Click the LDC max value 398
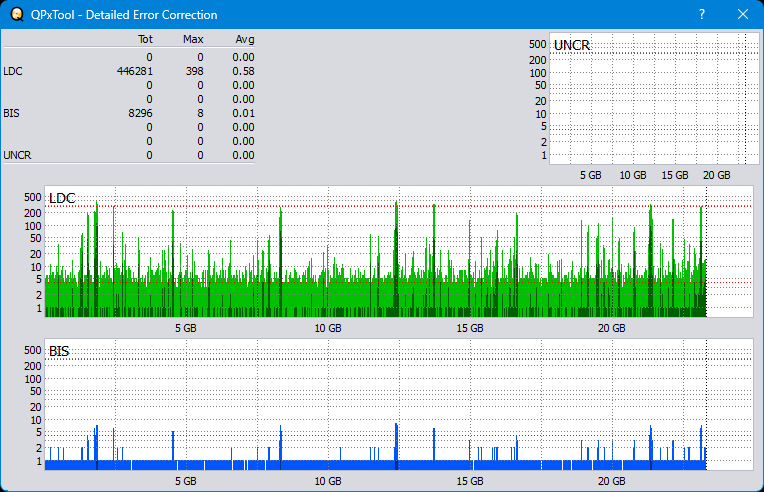This screenshot has width=764, height=492. [194, 71]
